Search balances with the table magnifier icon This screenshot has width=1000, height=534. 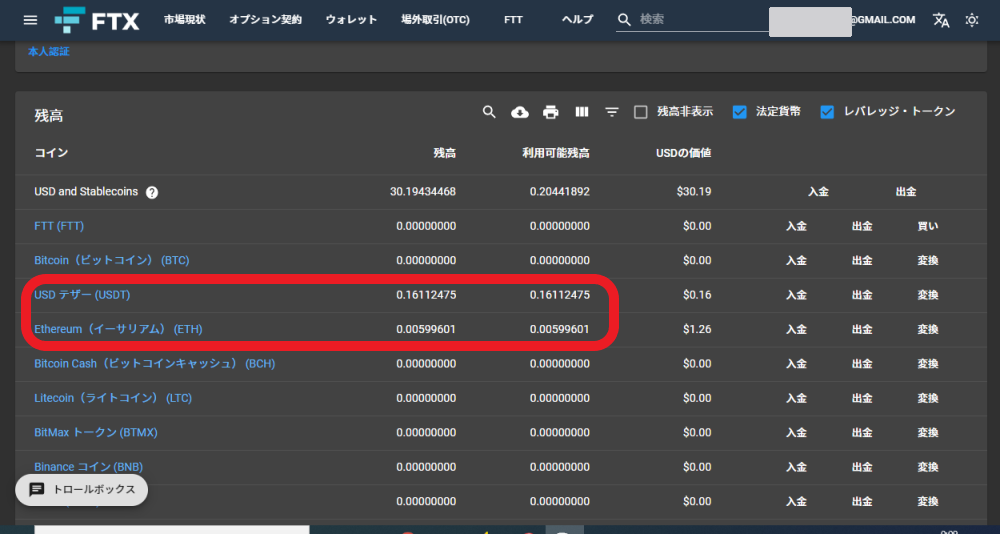click(489, 112)
